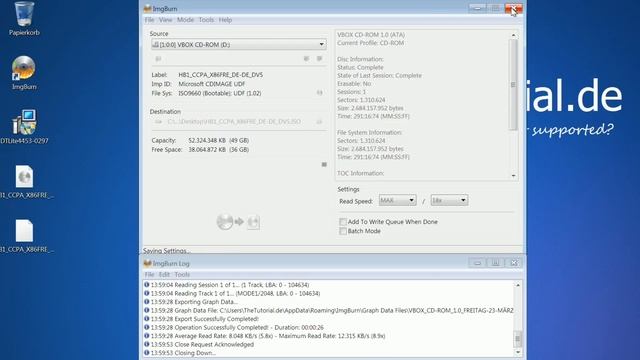This screenshot has height=360, width=640.
Task: Open the Tools menu in ImgBurn Log
Action: [182, 274]
